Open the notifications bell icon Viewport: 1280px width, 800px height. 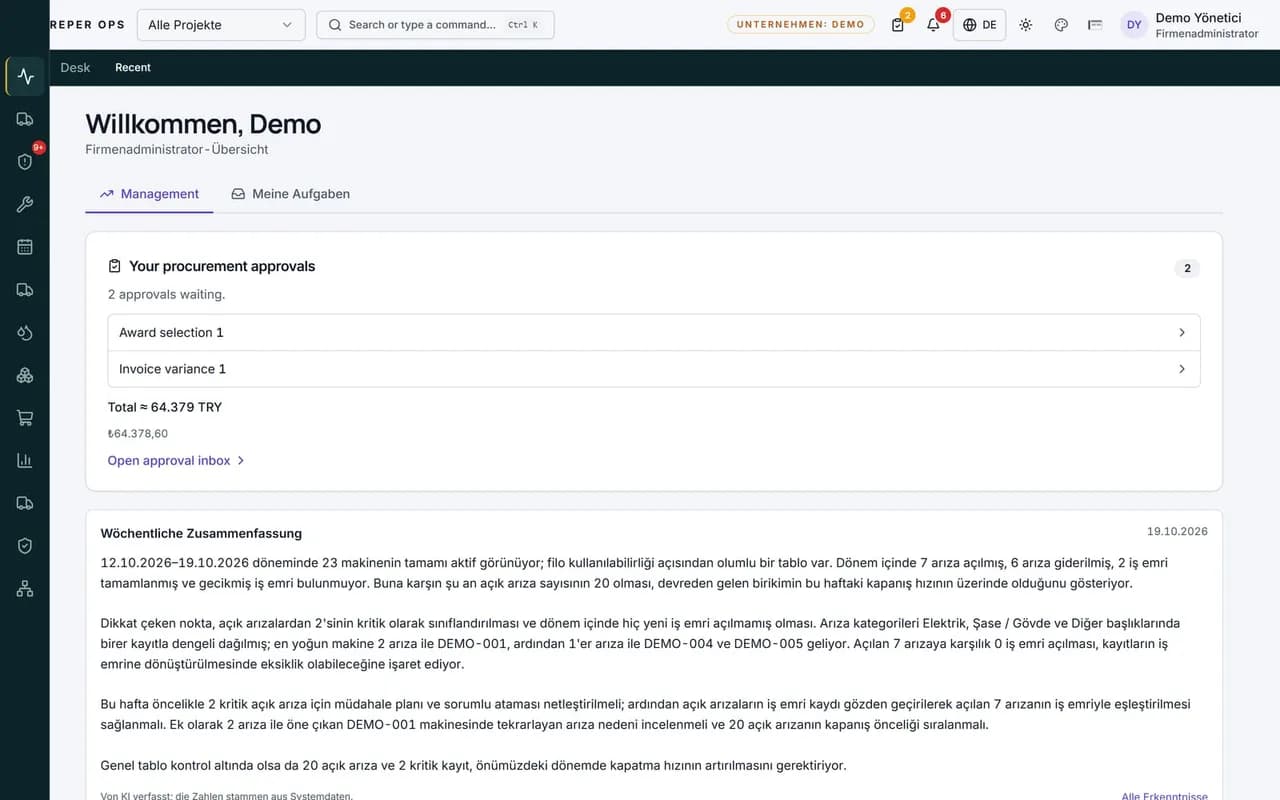tap(933, 25)
